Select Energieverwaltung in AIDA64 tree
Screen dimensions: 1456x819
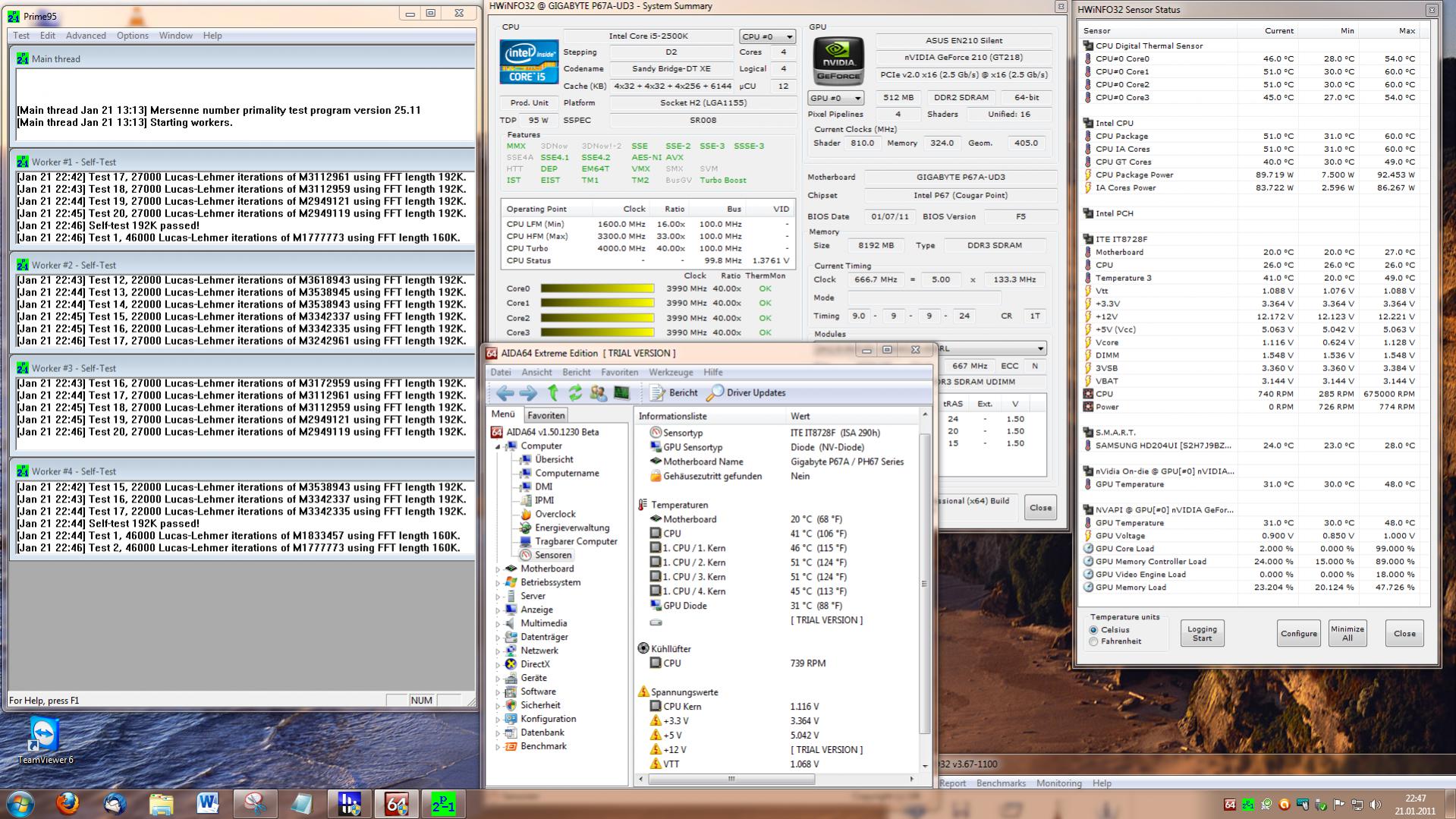click(572, 528)
